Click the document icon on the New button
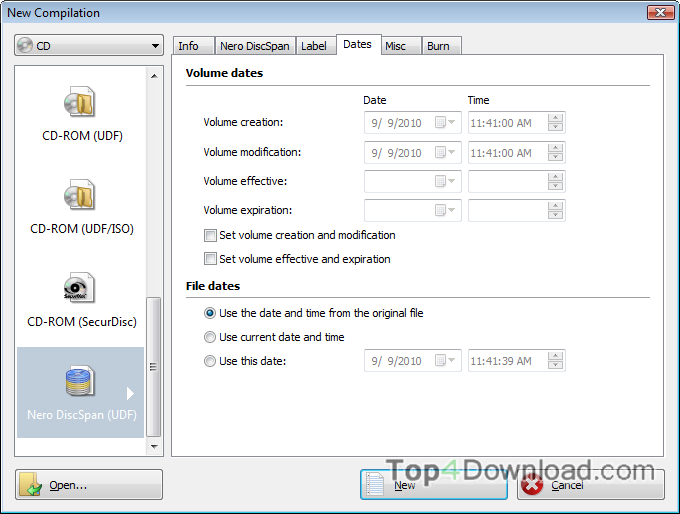680x514 pixels. pyautogui.click(x=375, y=484)
